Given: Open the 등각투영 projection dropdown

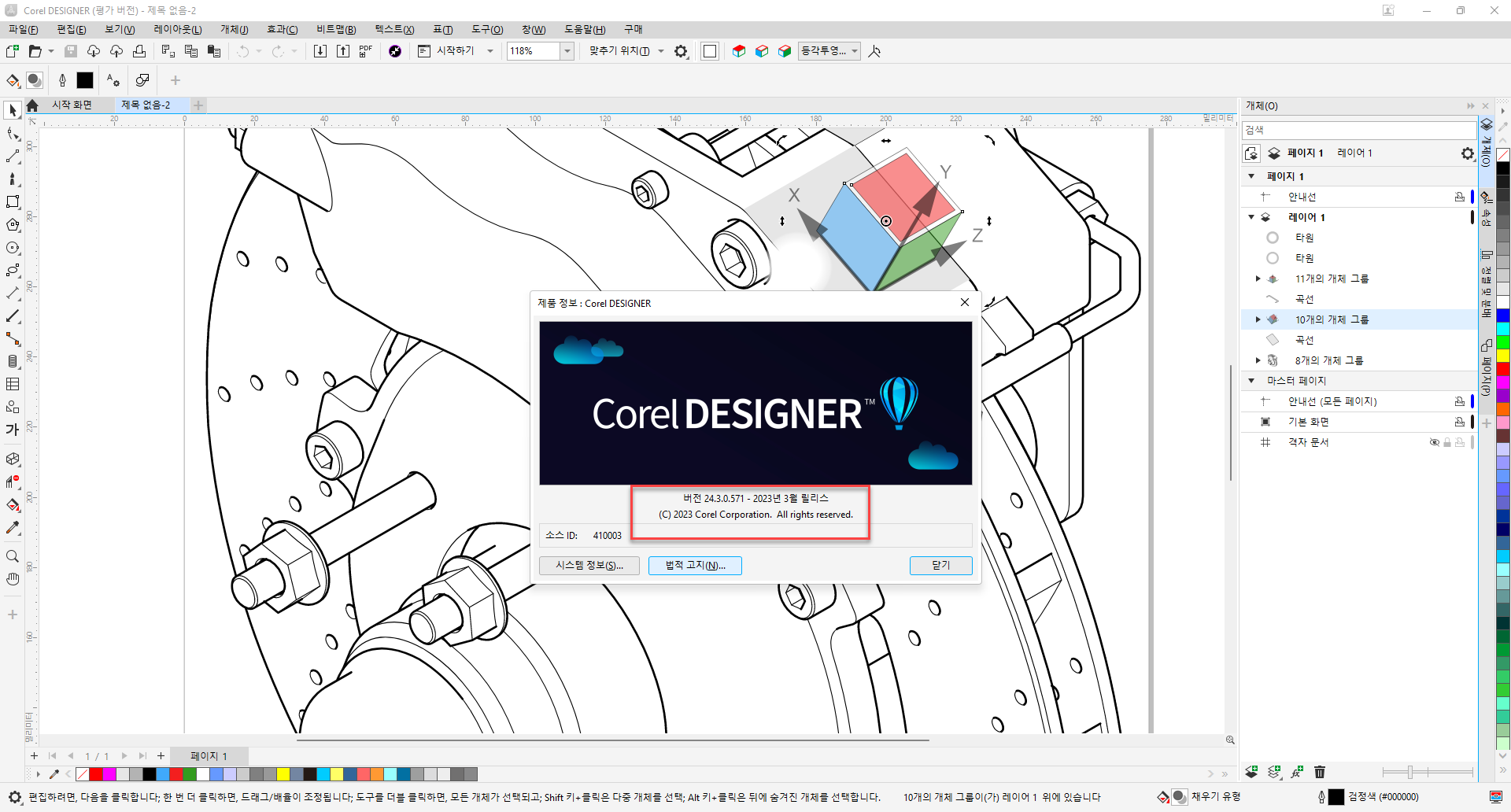Looking at the screenshot, I should click(x=829, y=51).
